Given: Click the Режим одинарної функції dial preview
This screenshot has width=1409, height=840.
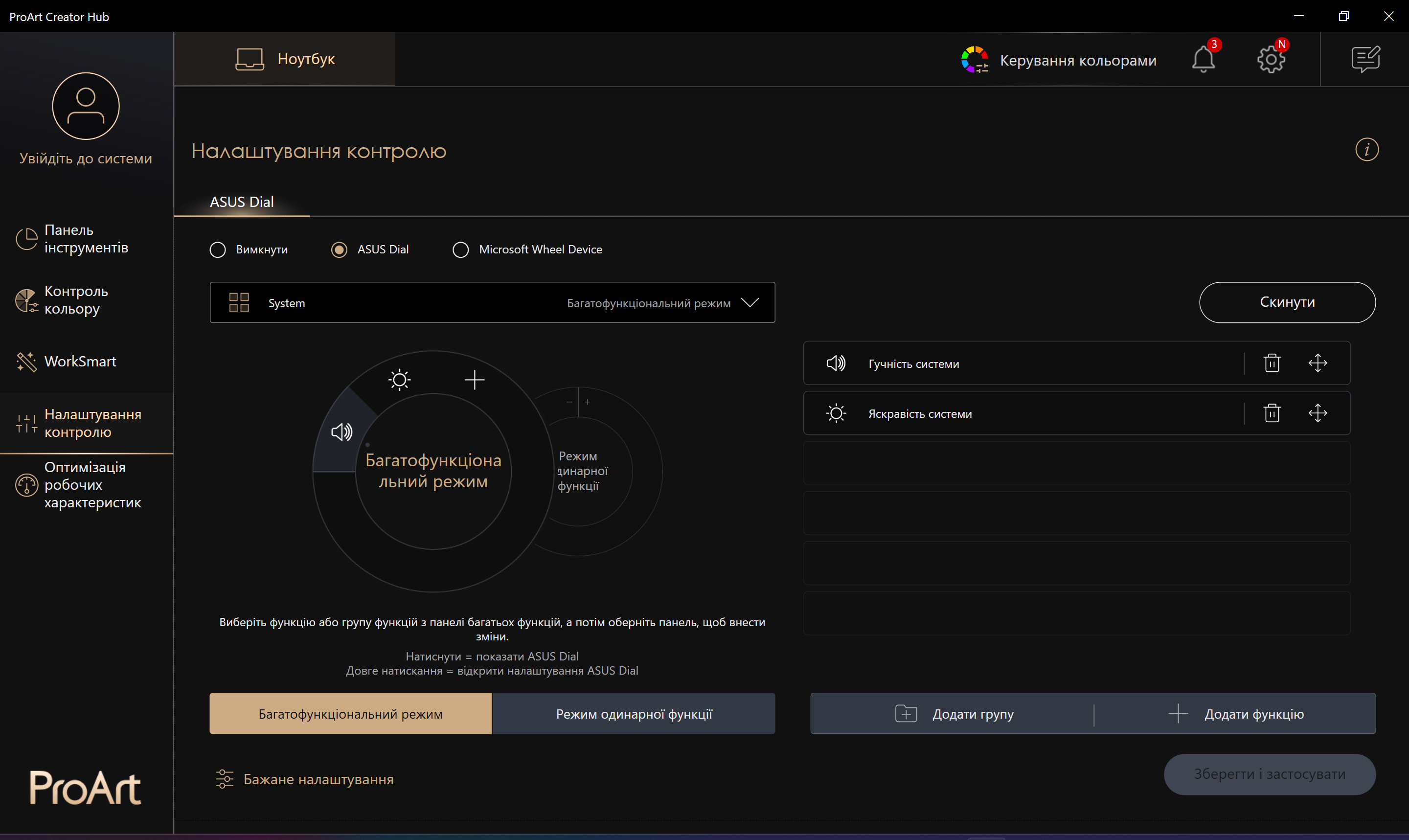Looking at the screenshot, I should coord(589,471).
